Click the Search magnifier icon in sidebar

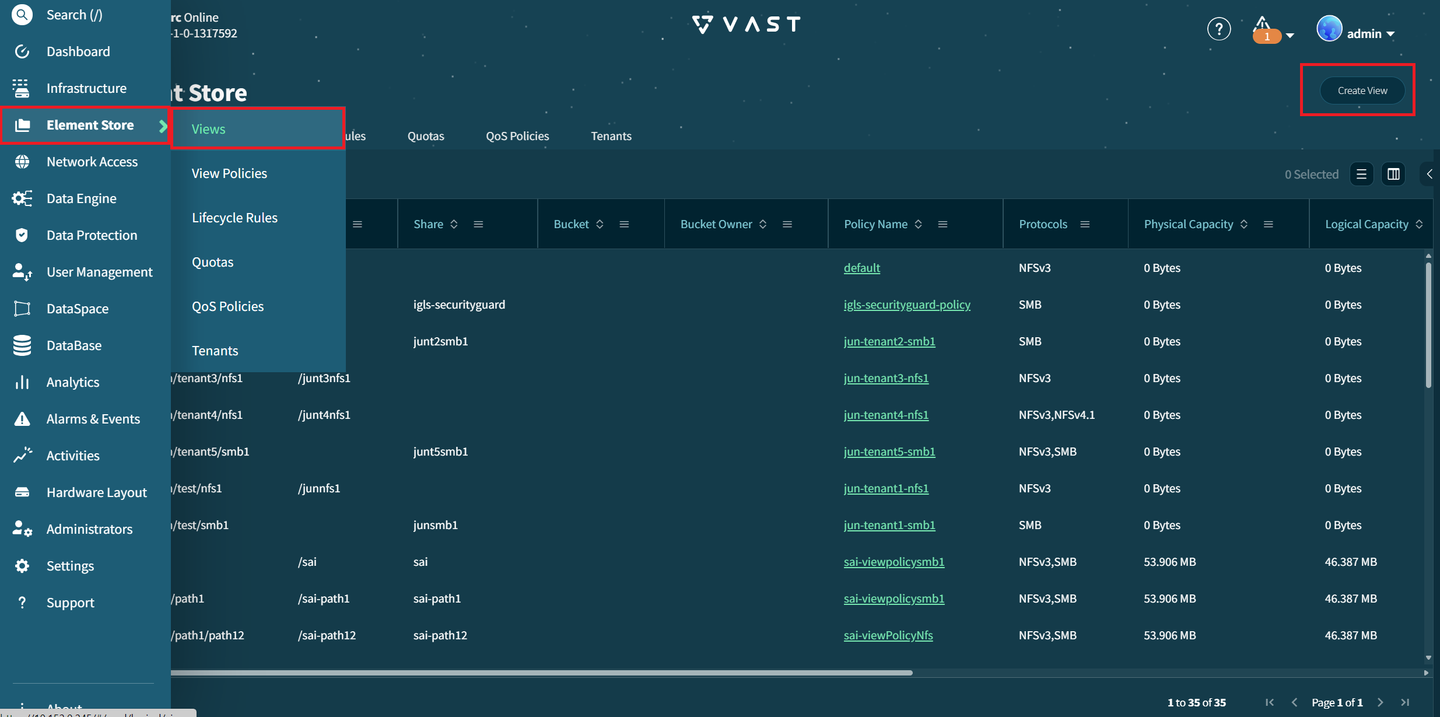point(22,14)
